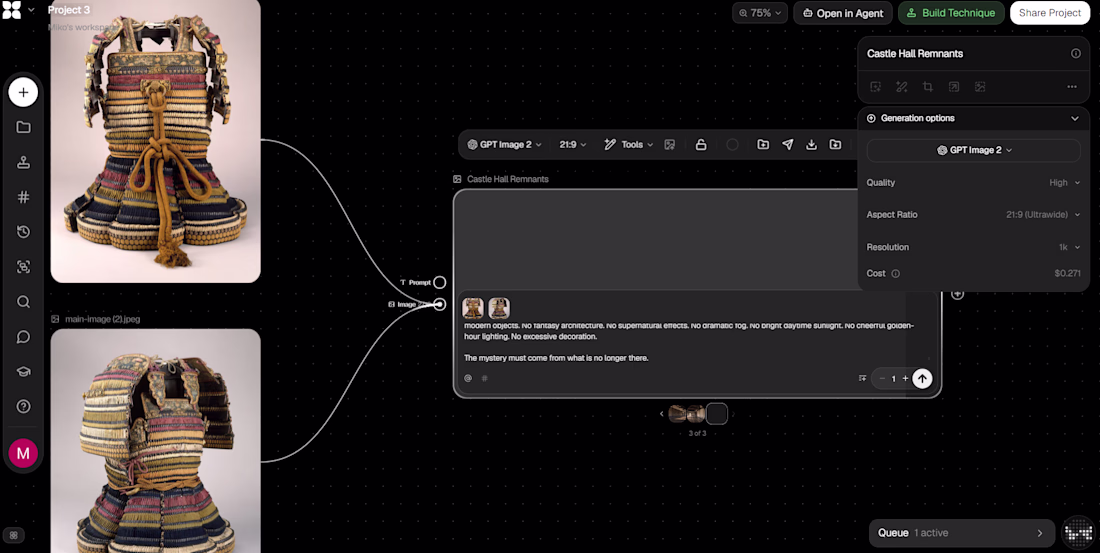Decrease image count with minus button
1100x553 pixels.
click(882, 378)
